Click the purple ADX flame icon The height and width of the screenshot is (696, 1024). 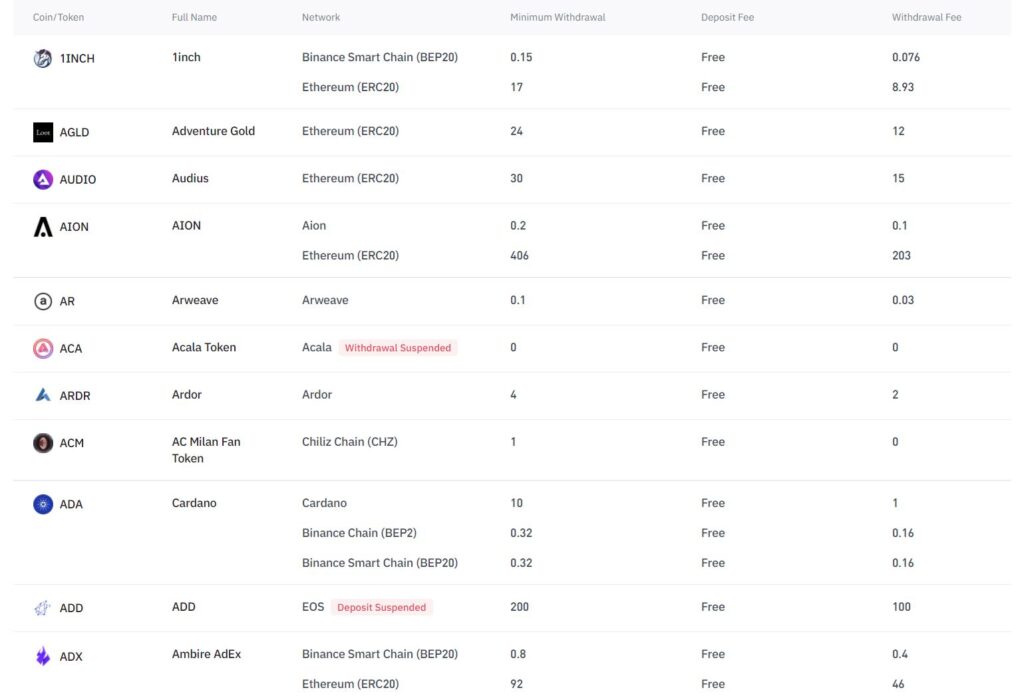[42, 656]
